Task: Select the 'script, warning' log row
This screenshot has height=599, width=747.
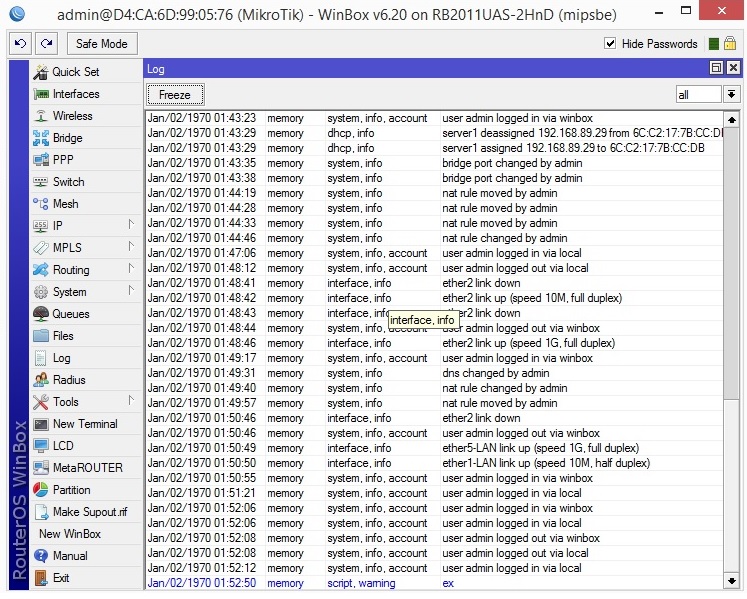Action: [434, 583]
